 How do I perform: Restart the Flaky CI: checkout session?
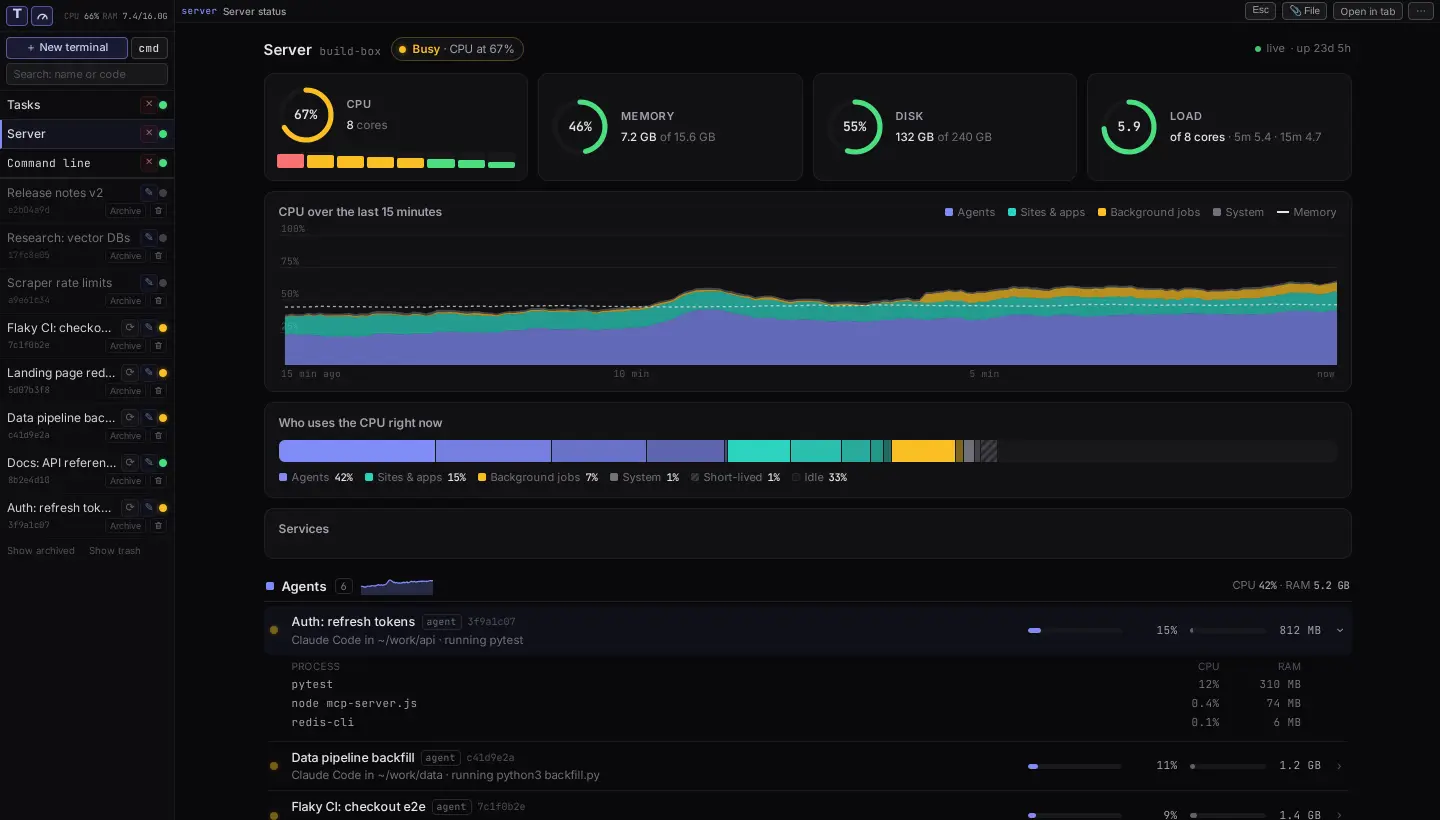coord(129,328)
